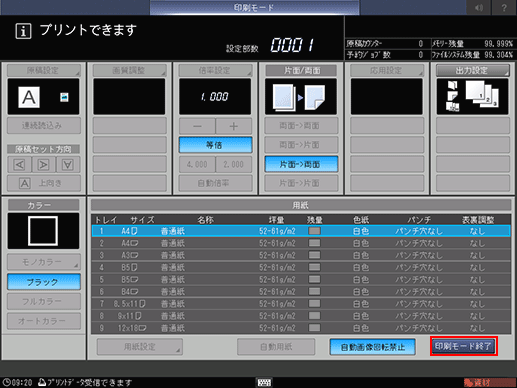Click 連続読込み button
Viewport: 517px width, 388px height.
point(44,126)
